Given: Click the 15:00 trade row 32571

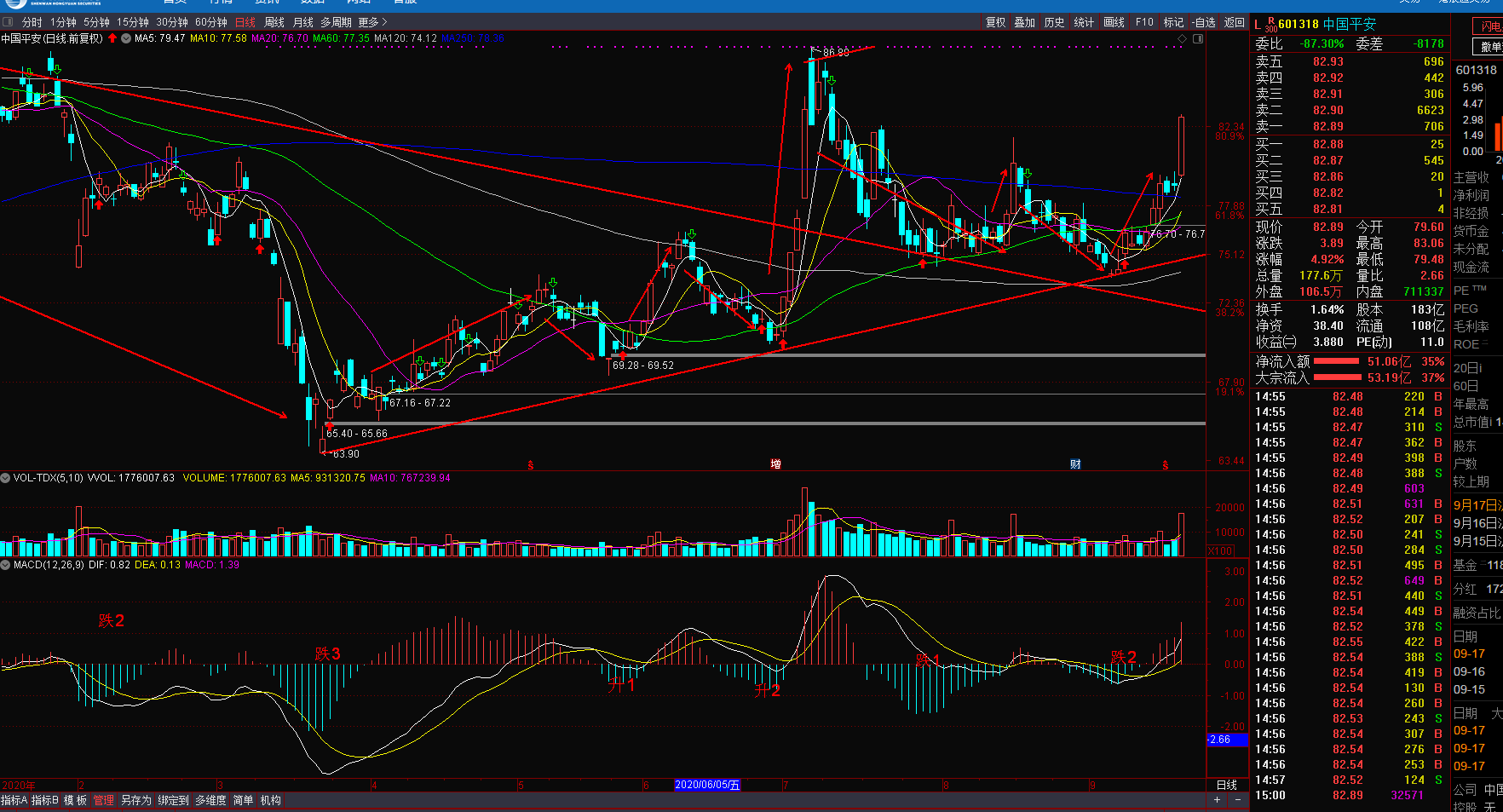Looking at the screenshot, I should 1350,795.
